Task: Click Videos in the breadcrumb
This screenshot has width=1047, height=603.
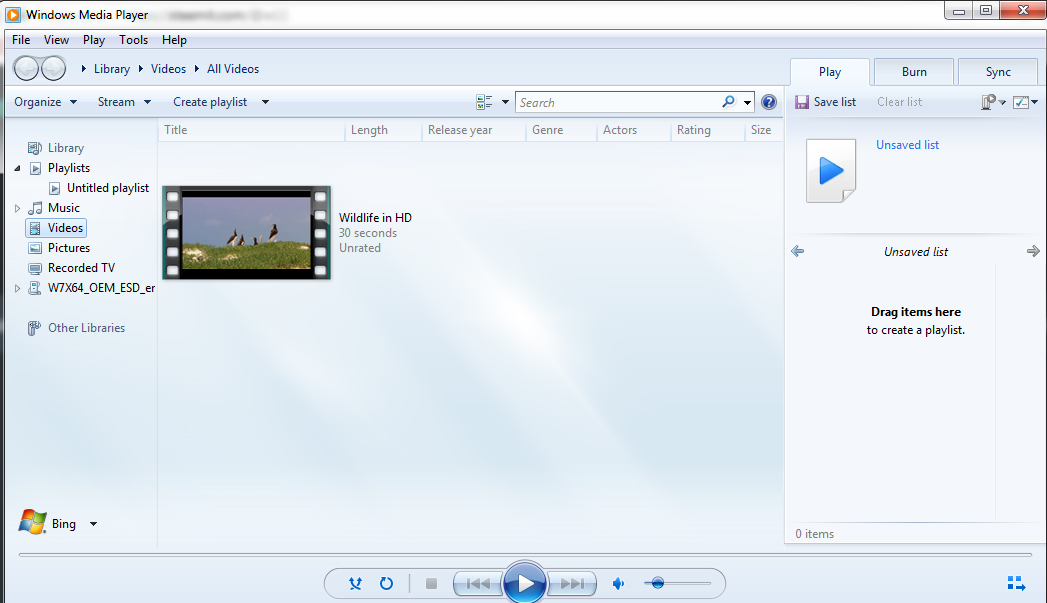Action: (168, 69)
